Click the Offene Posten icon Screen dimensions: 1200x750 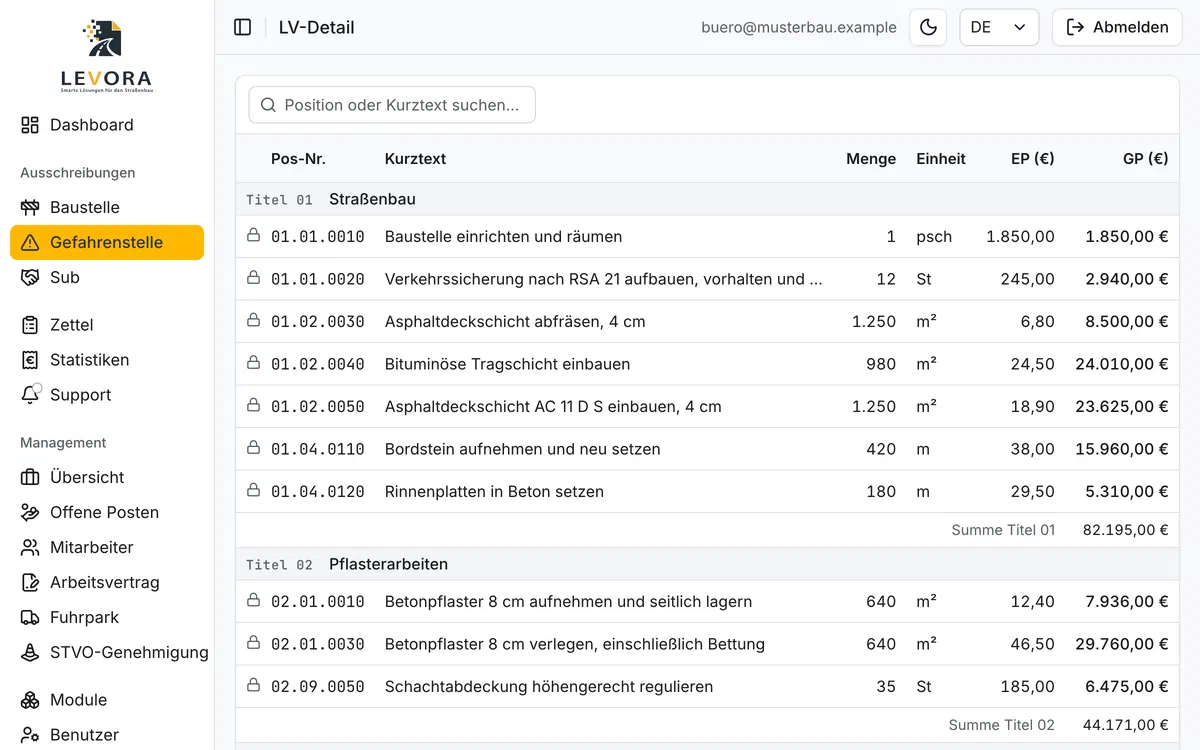pyautogui.click(x=30, y=512)
